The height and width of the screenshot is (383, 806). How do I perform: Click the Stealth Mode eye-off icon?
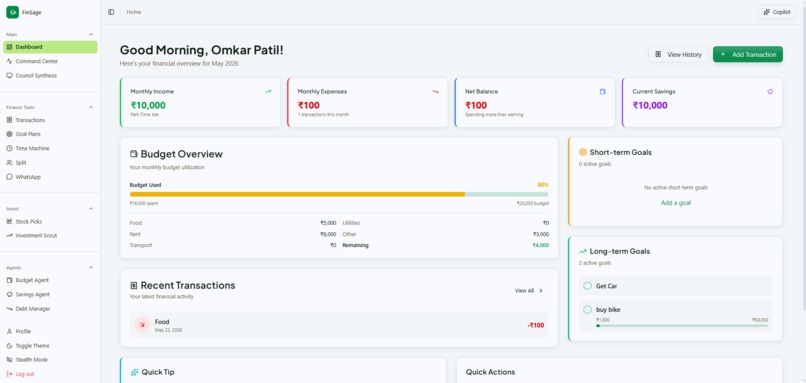pos(9,360)
